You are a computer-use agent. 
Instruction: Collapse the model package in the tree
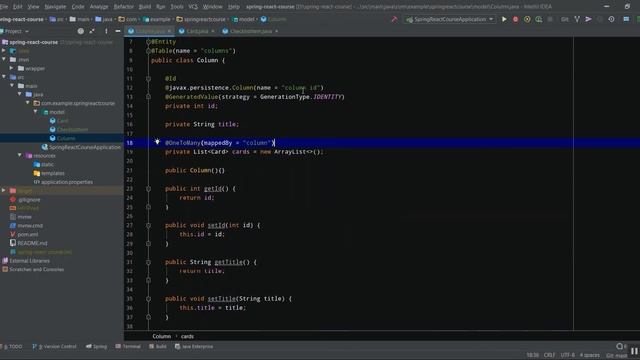pyautogui.click(x=36, y=112)
